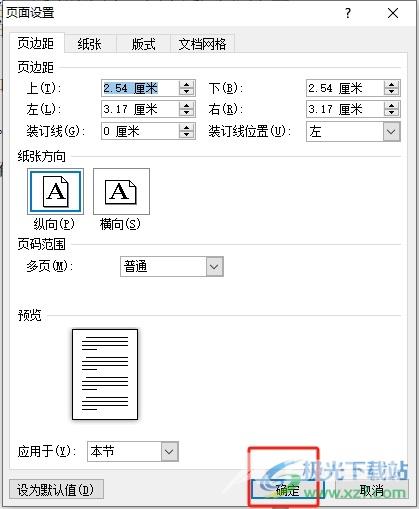Decrease the 左(L) left margin value

(x=187, y=113)
